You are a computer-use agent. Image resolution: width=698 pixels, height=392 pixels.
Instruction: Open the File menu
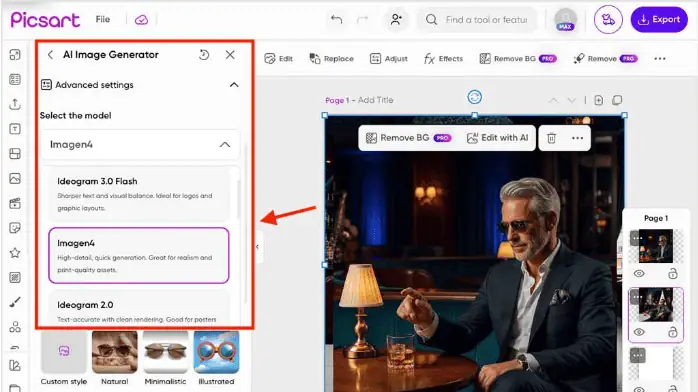(102, 20)
